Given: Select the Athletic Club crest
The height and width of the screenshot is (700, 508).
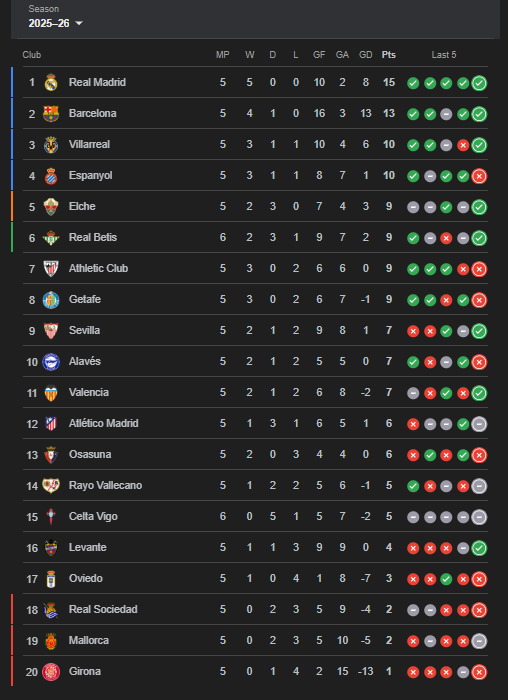Looking at the screenshot, I should click(51, 268).
